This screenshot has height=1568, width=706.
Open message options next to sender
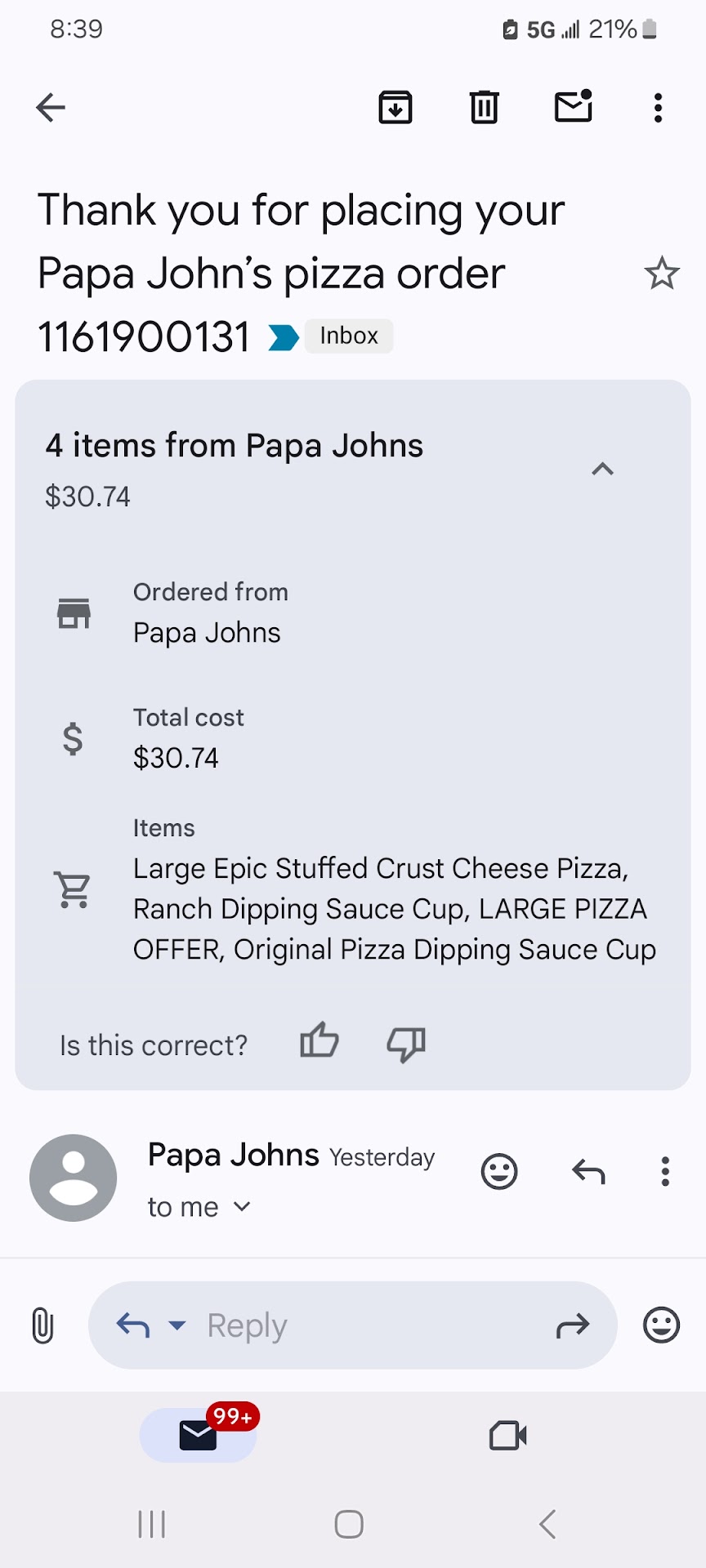click(665, 1172)
